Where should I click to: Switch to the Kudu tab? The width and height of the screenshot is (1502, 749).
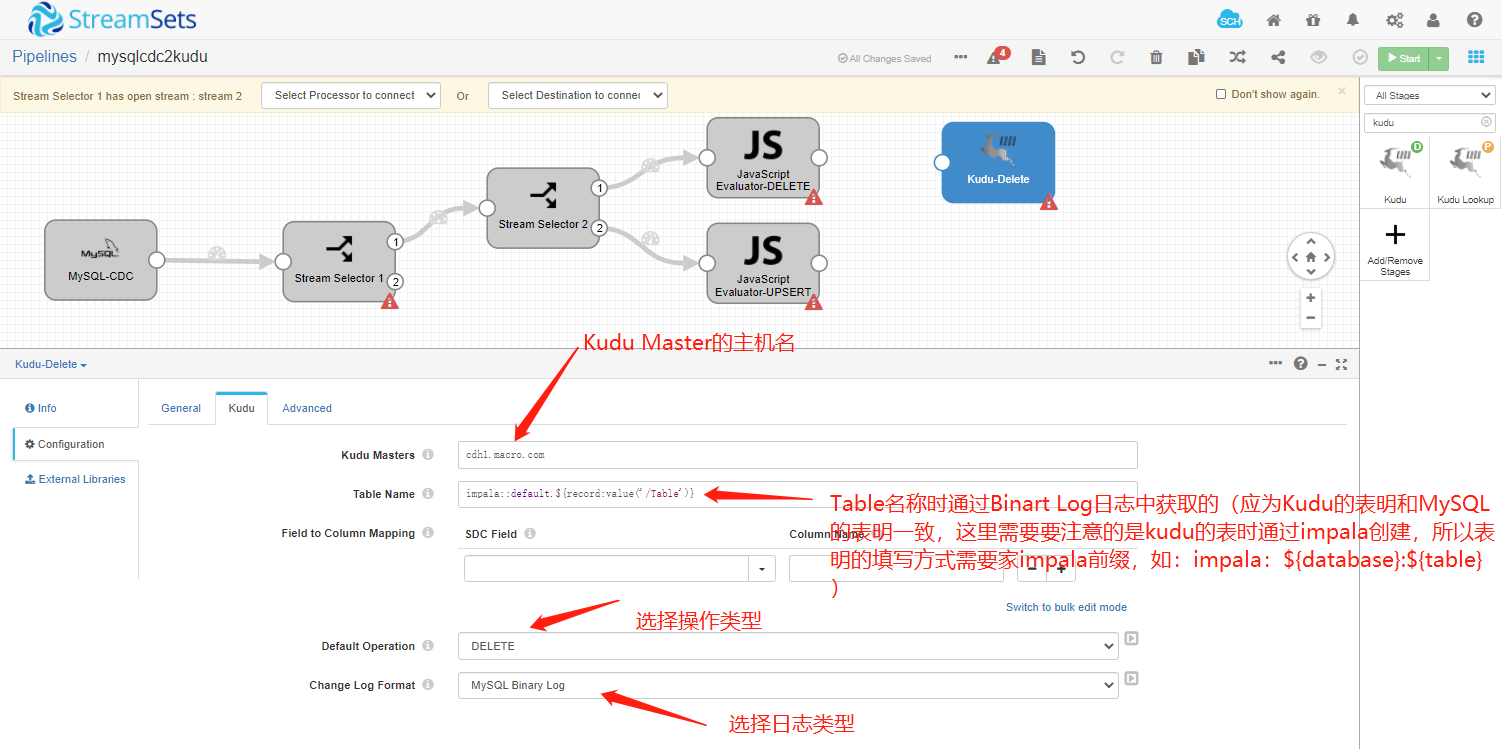click(x=241, y=408)
